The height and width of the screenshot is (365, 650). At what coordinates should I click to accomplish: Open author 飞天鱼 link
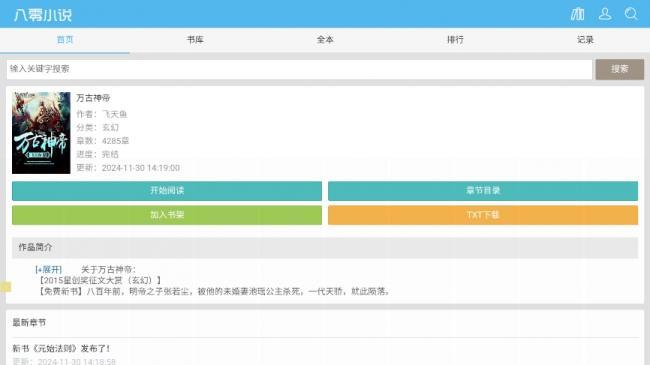pyautogui.click(x=115, y=114)
